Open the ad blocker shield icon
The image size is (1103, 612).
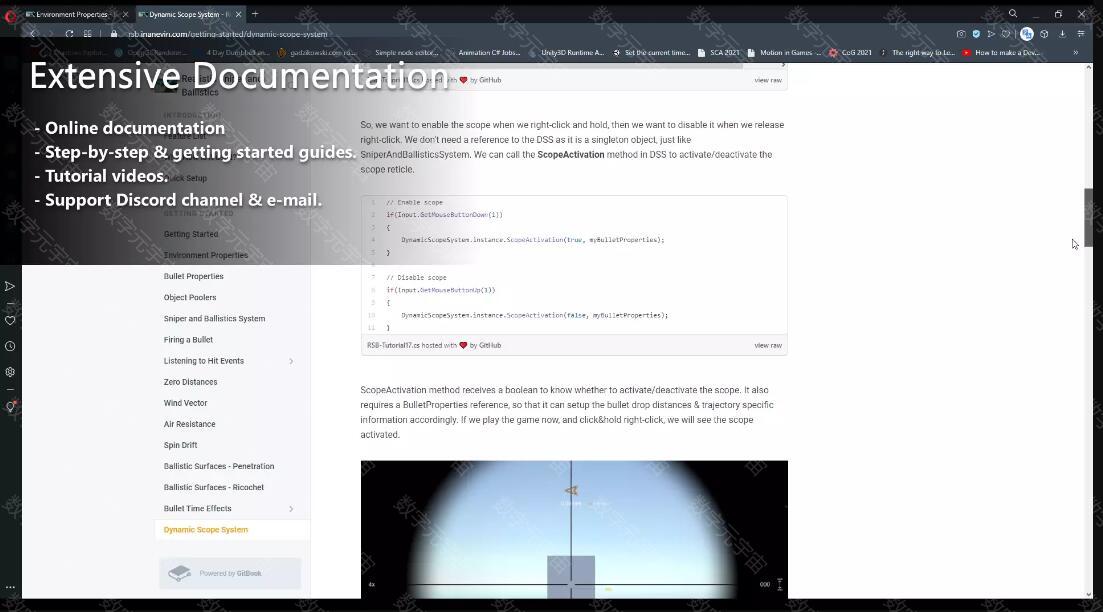point(976,34)
